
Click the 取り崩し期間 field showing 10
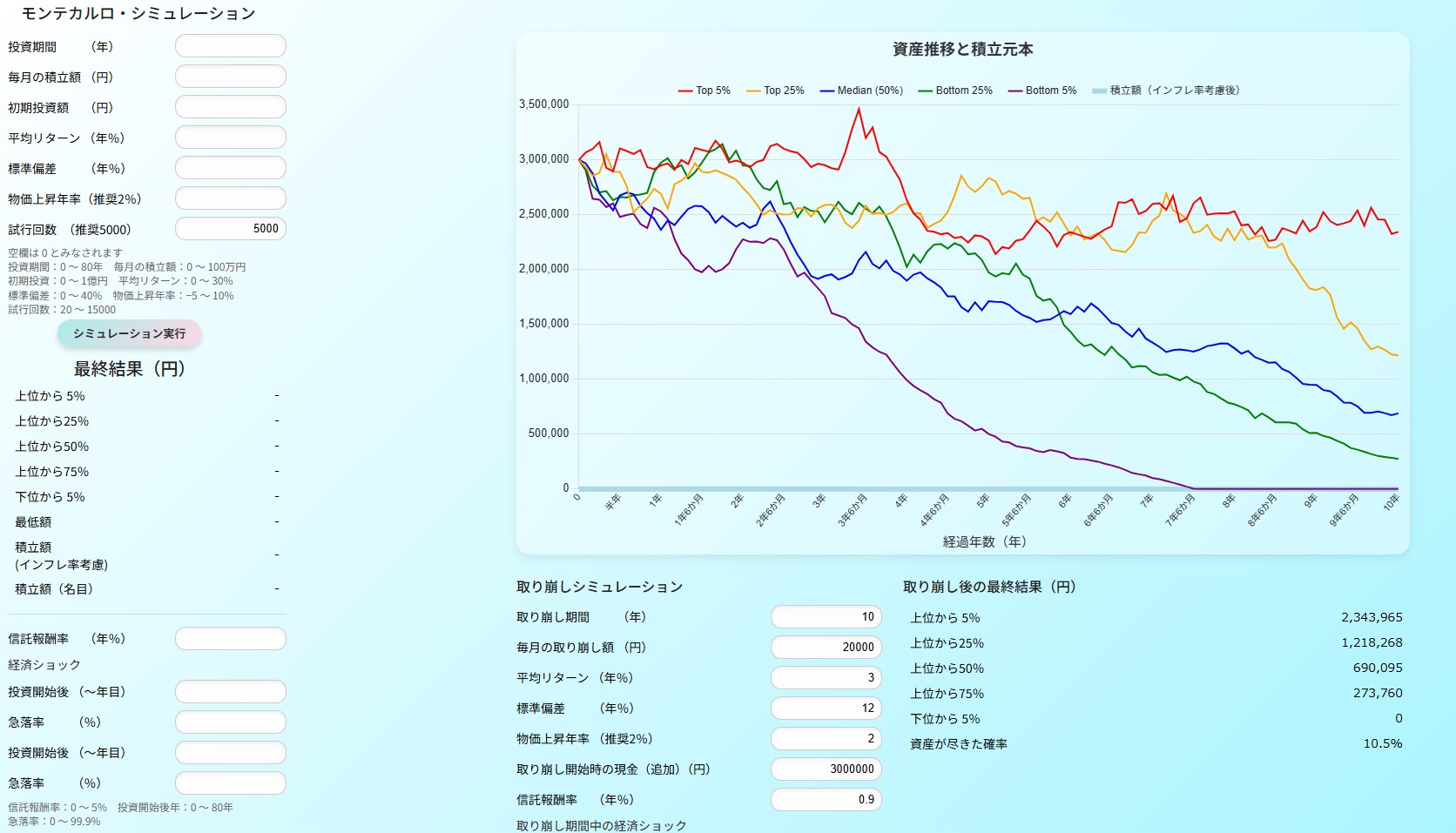coord(826,617)
